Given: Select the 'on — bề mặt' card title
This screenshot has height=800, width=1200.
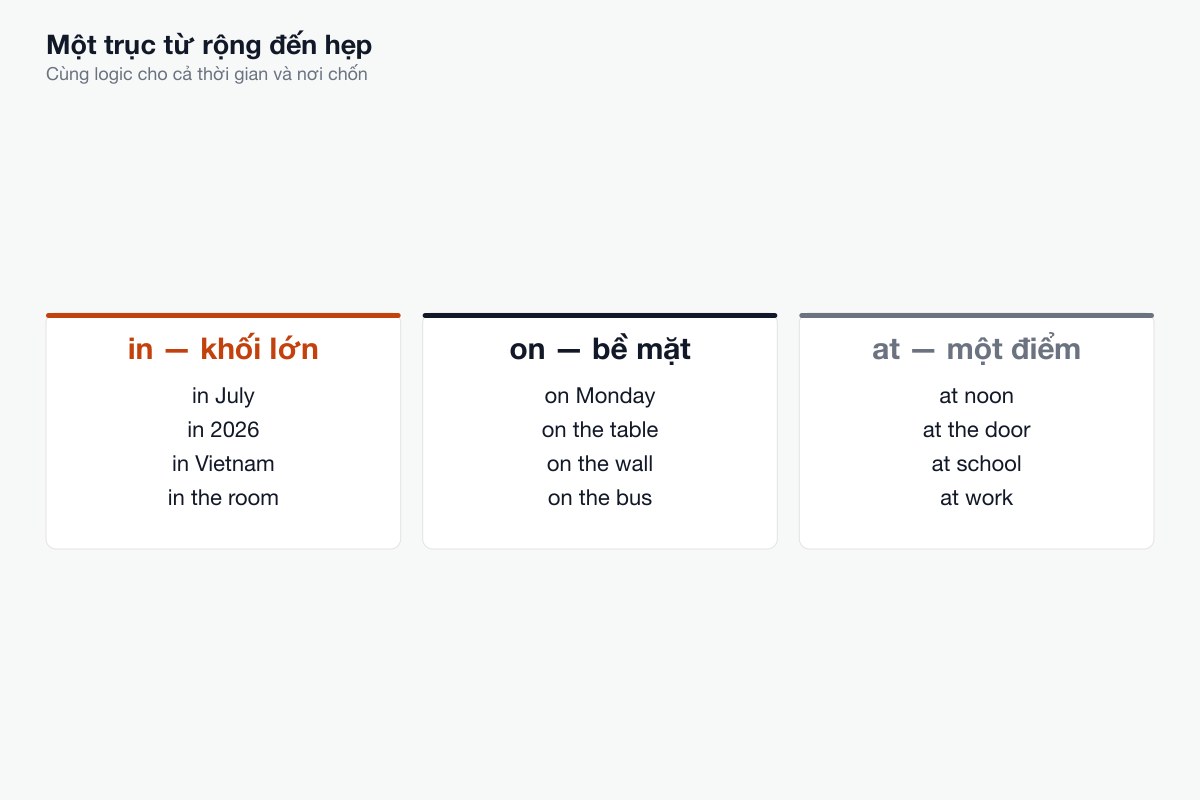Looking at the screenshot, I should [x=600, y=349].
